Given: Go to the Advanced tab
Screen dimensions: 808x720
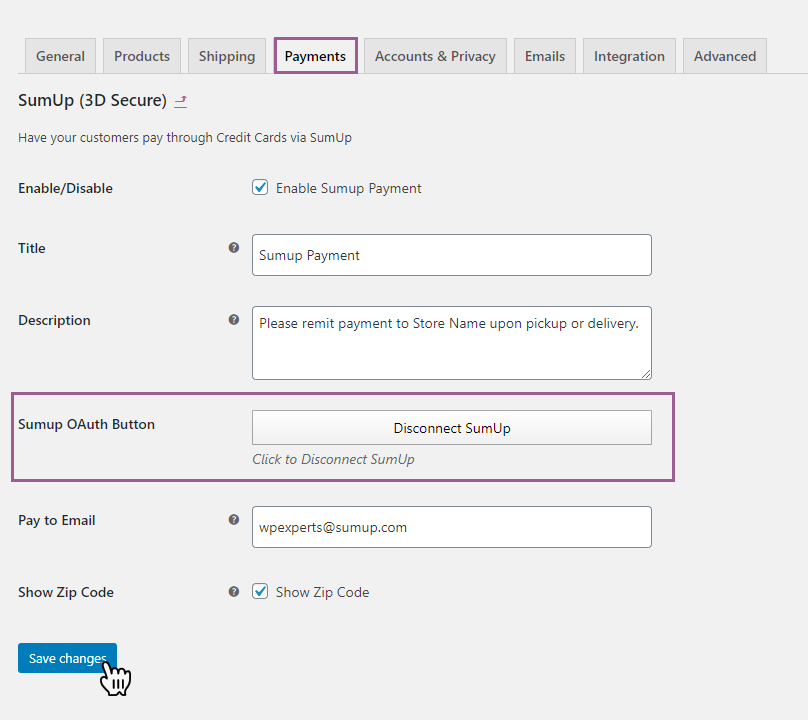Looking at the screenshot, I should coord(725,56).
